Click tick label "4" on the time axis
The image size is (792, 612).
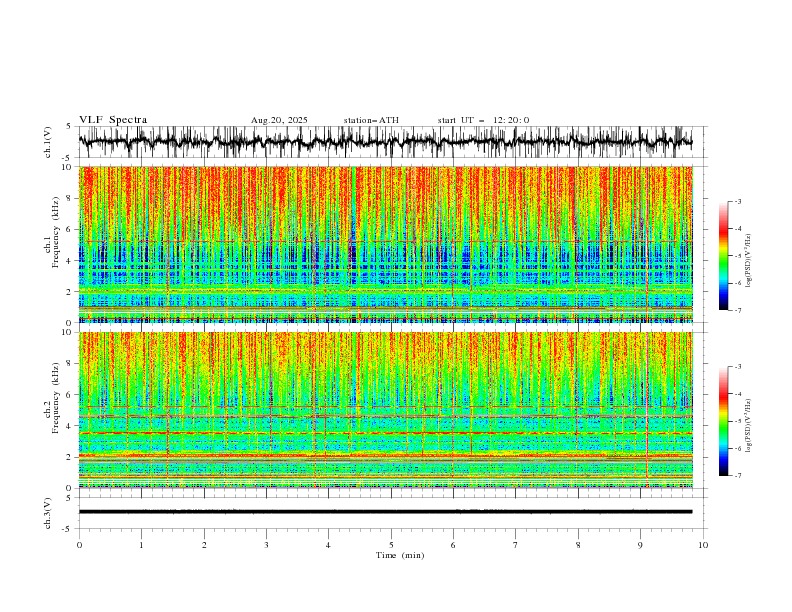pos(328,545)
